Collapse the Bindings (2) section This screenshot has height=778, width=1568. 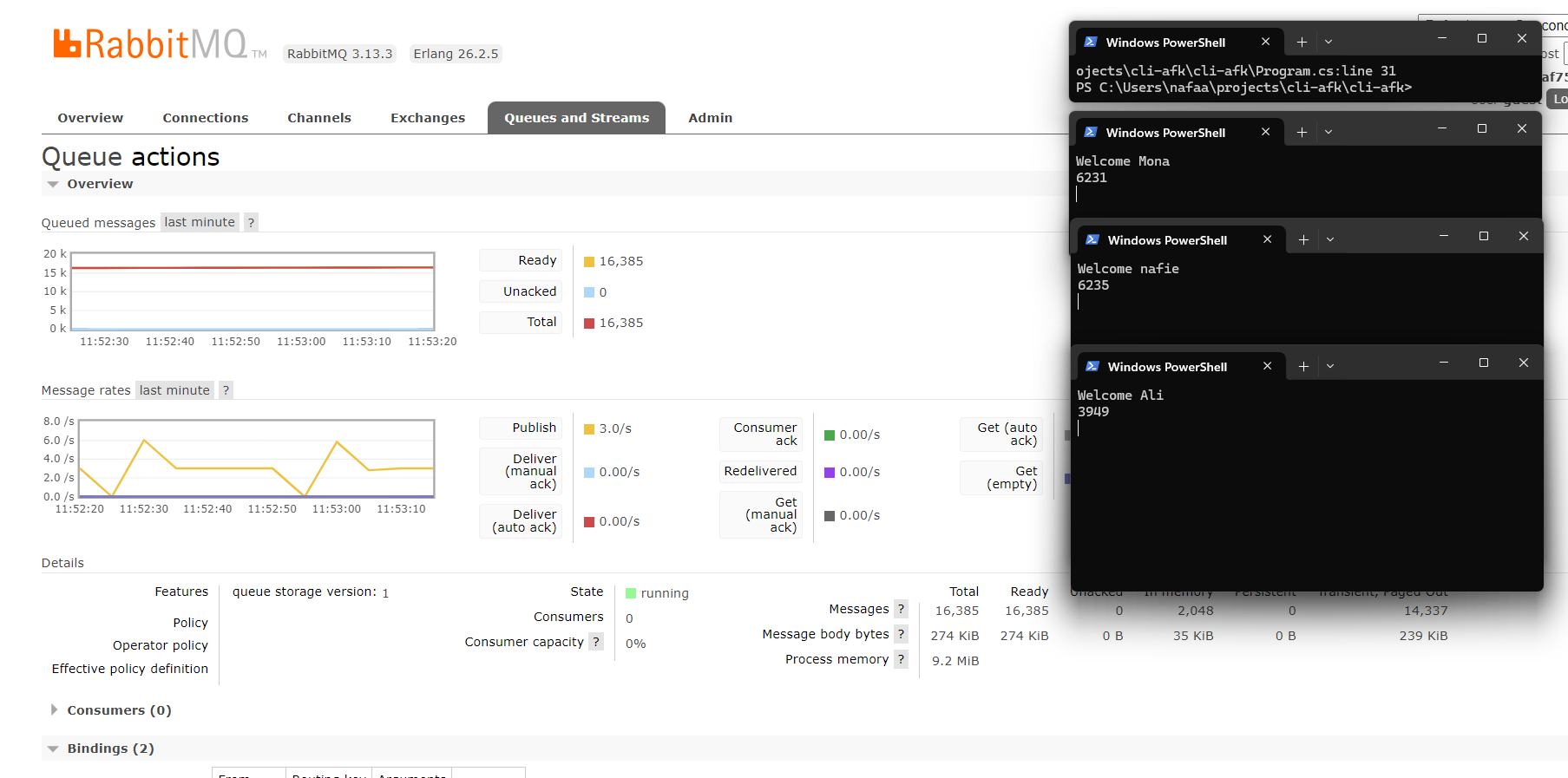tap(110, 749)
